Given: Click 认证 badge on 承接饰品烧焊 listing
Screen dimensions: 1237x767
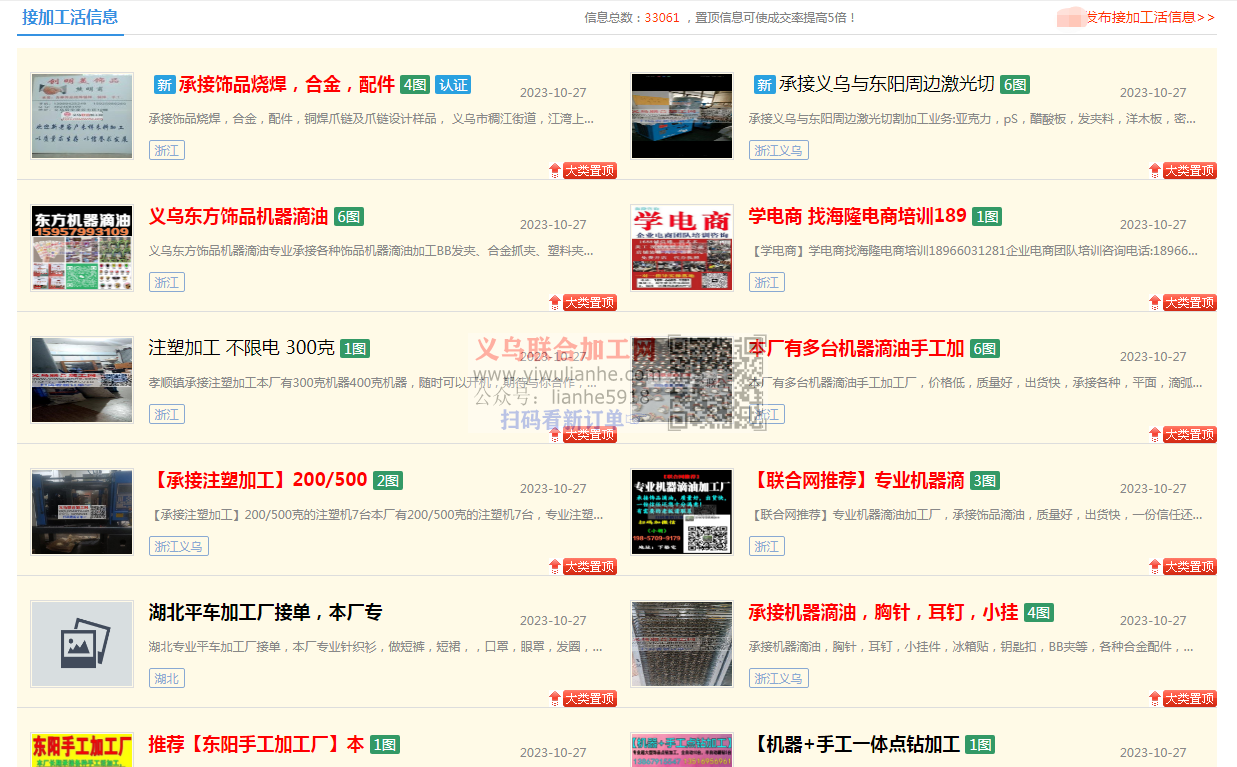Looking at the screenshot, I should (453, 85).
